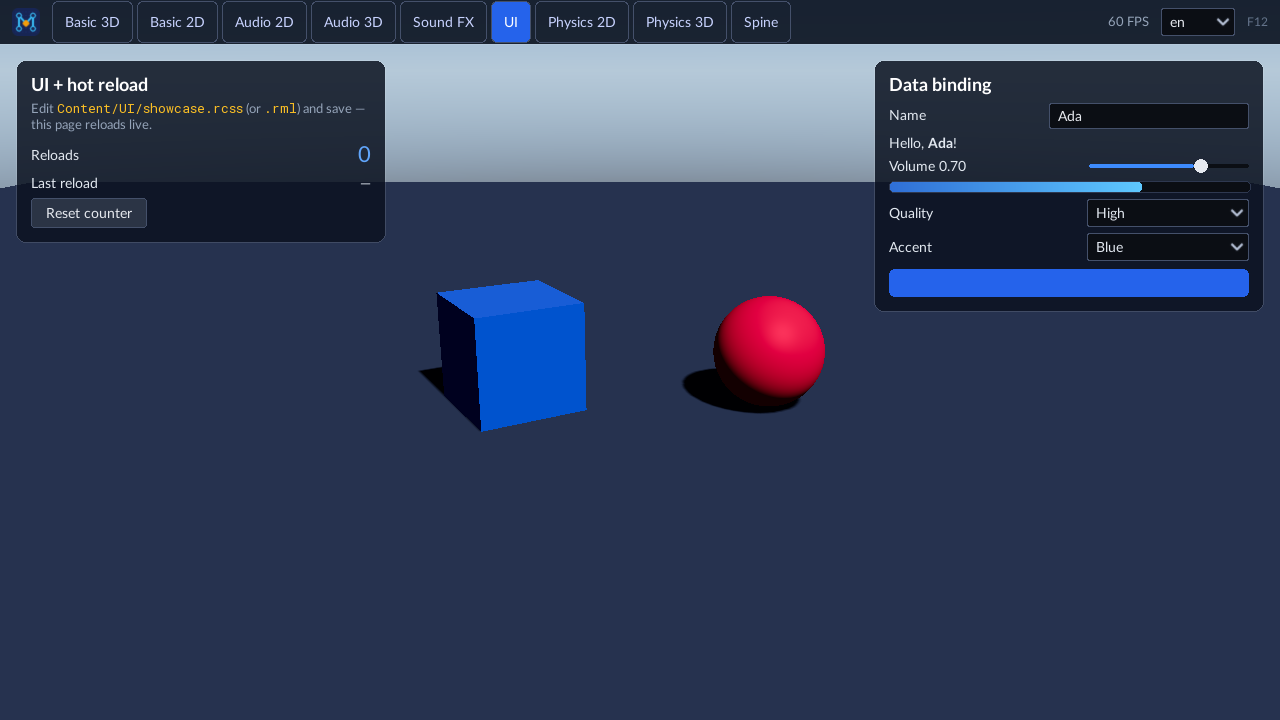Open the Quality dropdown set to High
Screen dimensions: 1280x720
coord(1168,213)
